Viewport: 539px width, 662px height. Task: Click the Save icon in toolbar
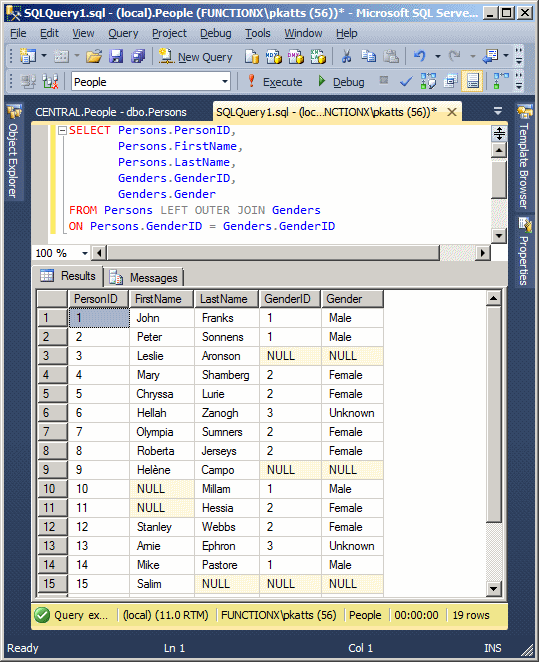click(x=116, y=56)
